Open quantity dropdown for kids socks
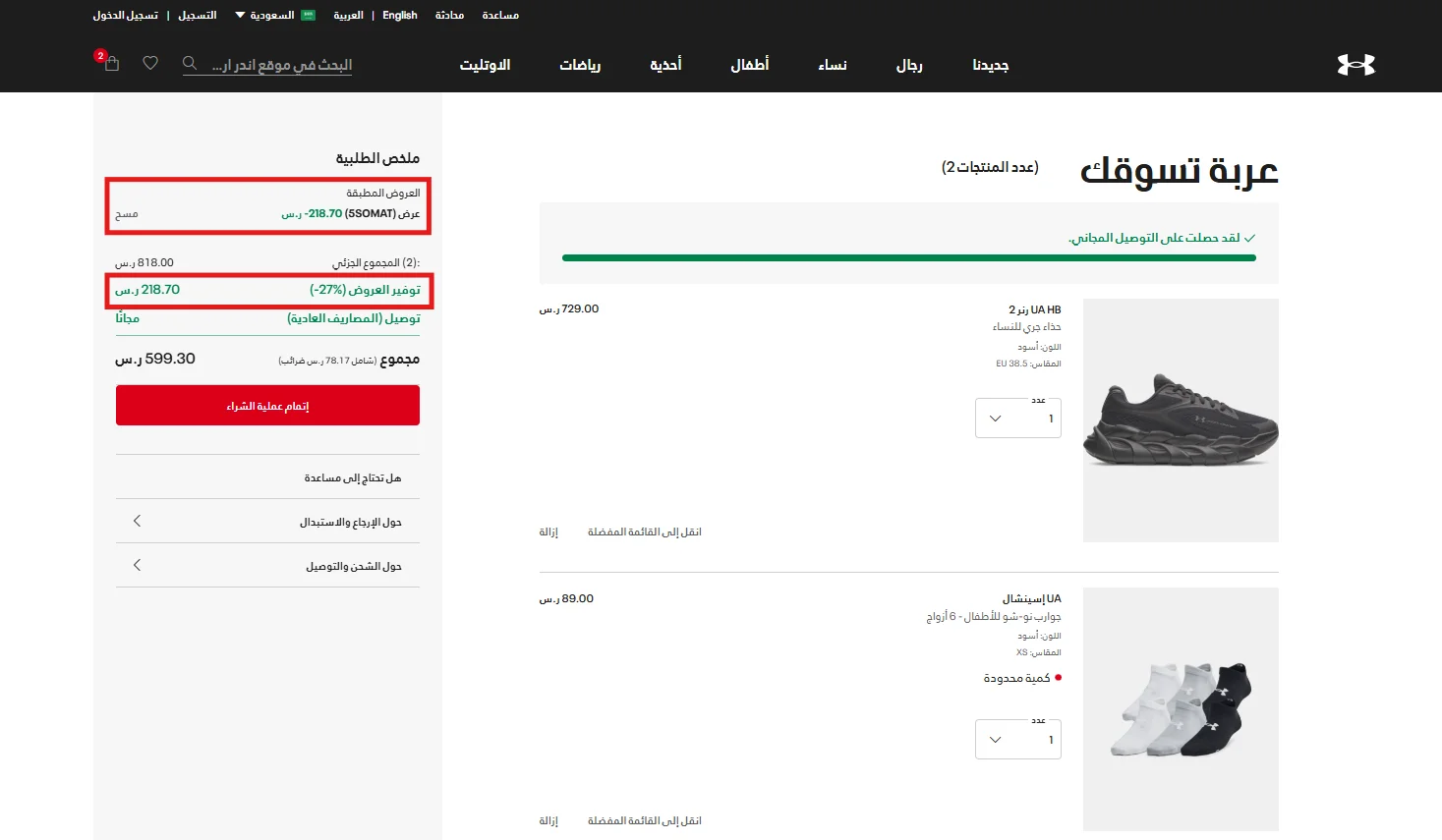1442x840 pixels. [x=1018, y=740]
